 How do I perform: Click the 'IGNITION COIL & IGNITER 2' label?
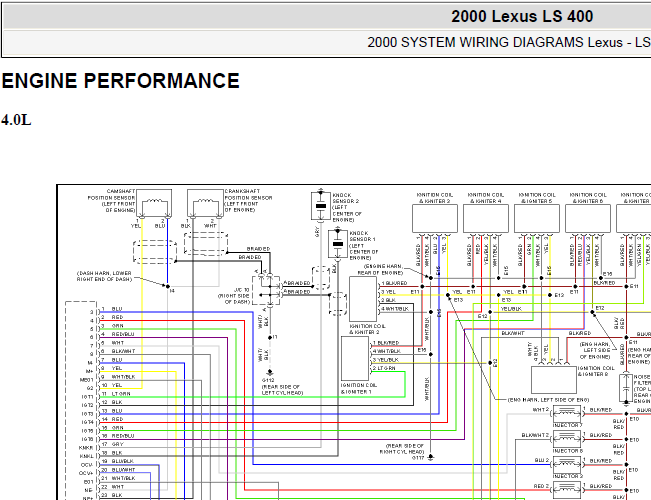click(367, 329)
